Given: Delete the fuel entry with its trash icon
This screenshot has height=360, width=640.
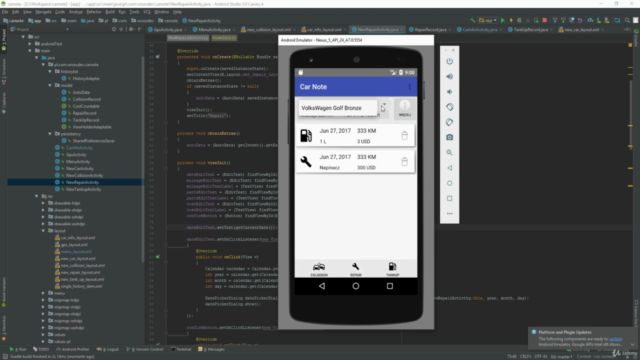Looking at the screenshot, I should 404,136.
